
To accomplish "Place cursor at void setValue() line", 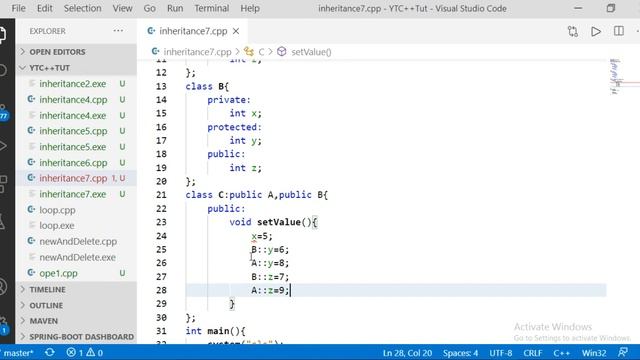I will tap(273, 222).
